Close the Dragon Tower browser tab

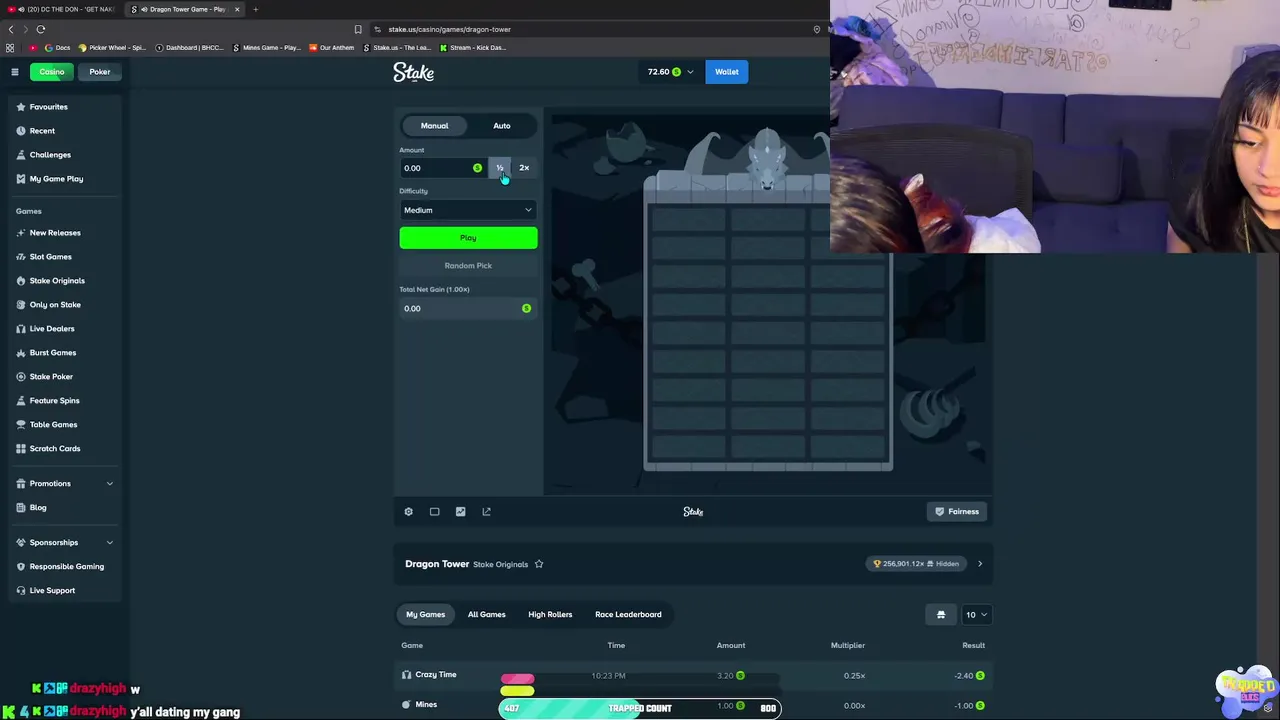(237, 9)
